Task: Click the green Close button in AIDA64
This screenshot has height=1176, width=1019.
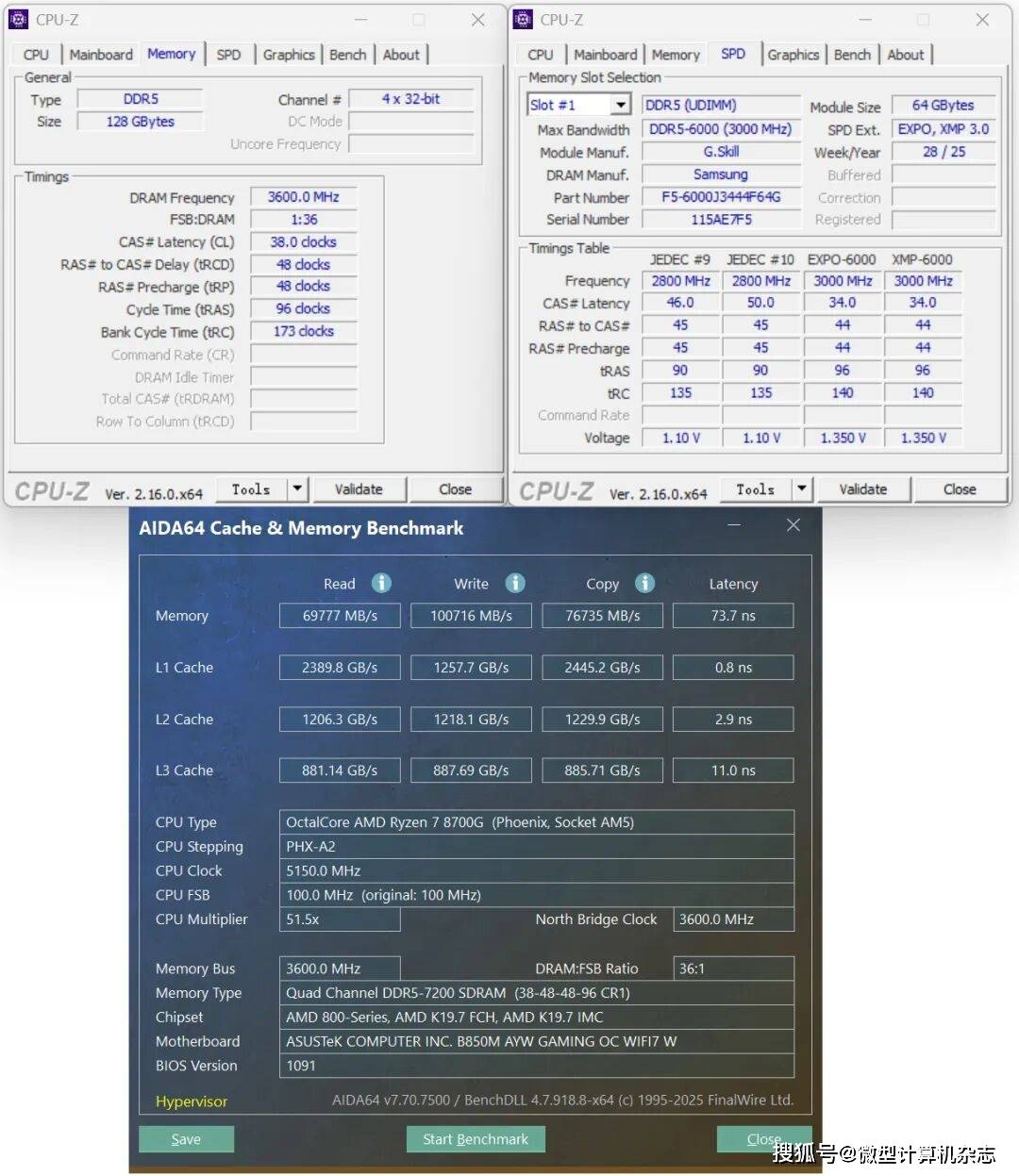Action: pos(764,1139)
